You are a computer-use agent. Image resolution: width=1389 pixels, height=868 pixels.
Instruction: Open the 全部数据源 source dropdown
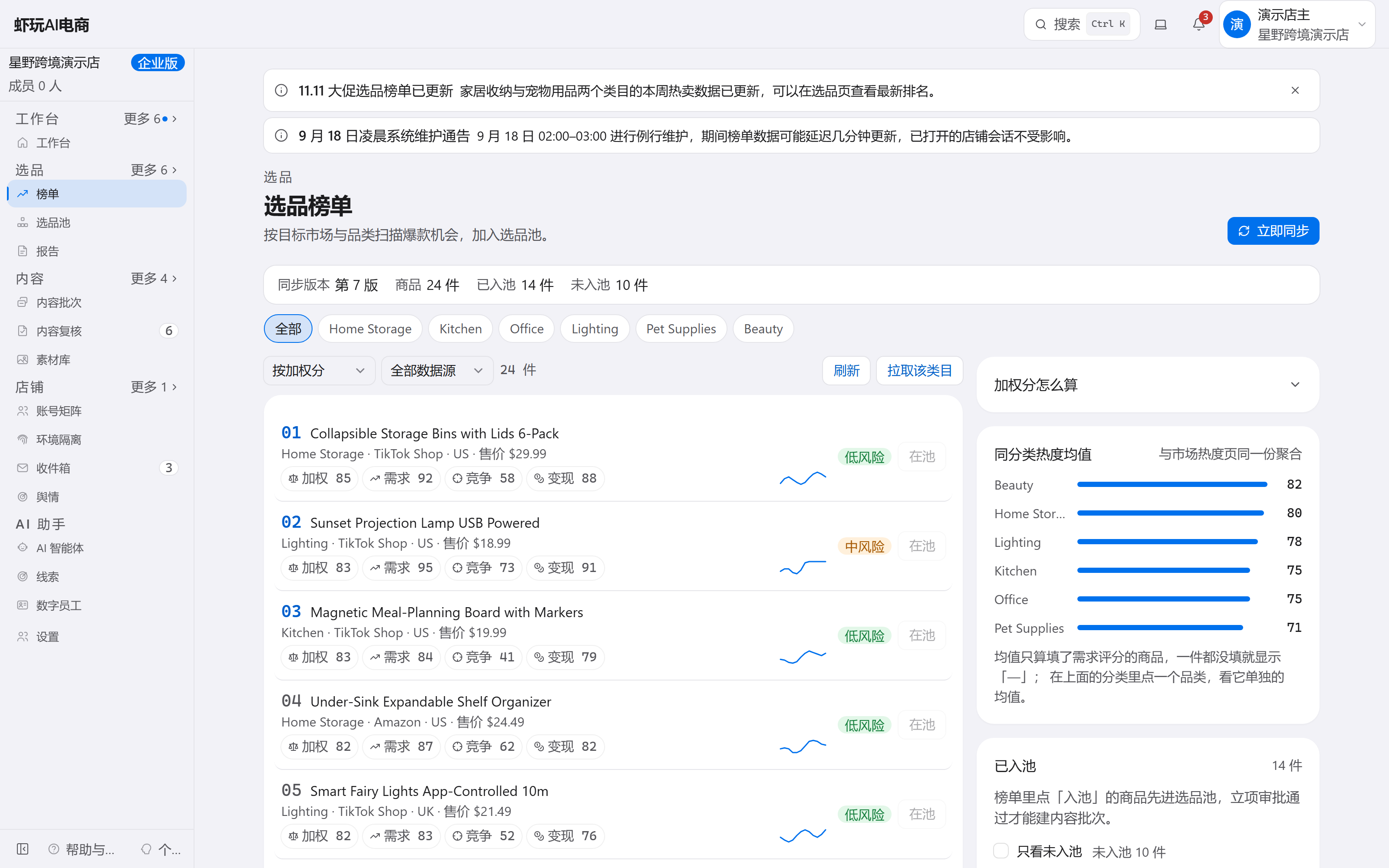point(437,371)
